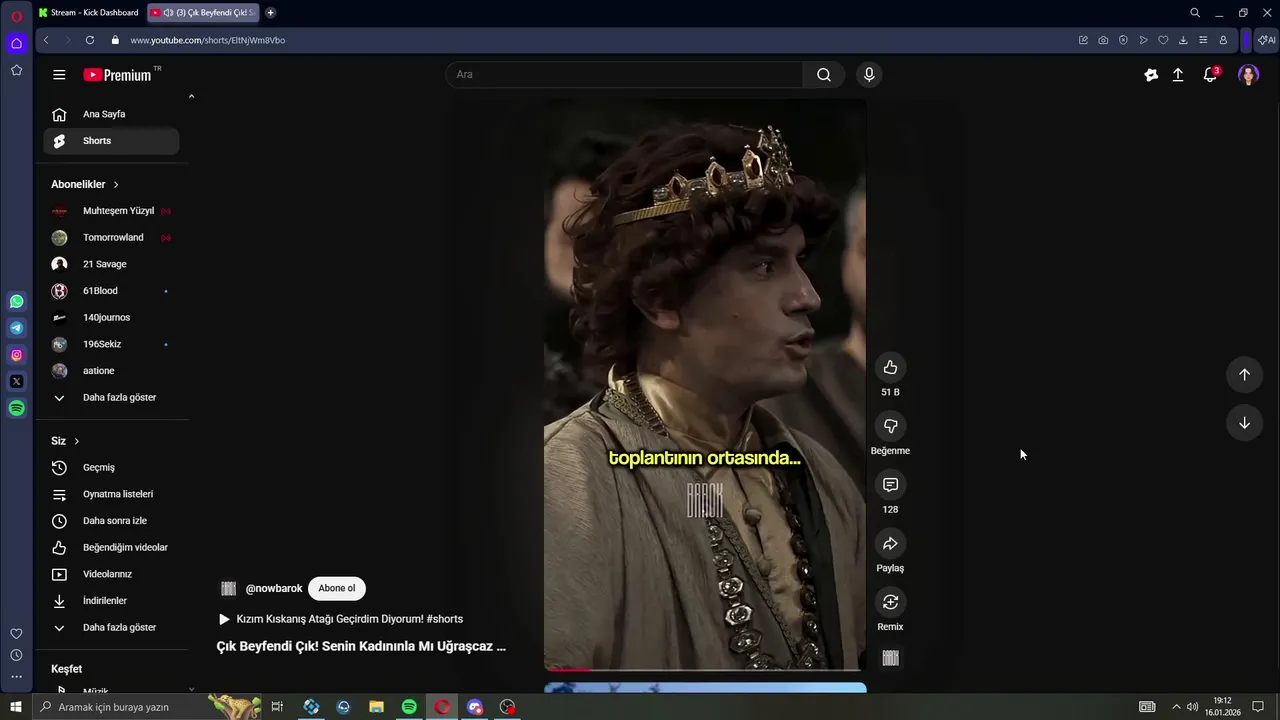This screenshot has width=1280, height=720.
Task: Toggle the YouTube hamburger guide menu
Action: [x=59, y=75]
